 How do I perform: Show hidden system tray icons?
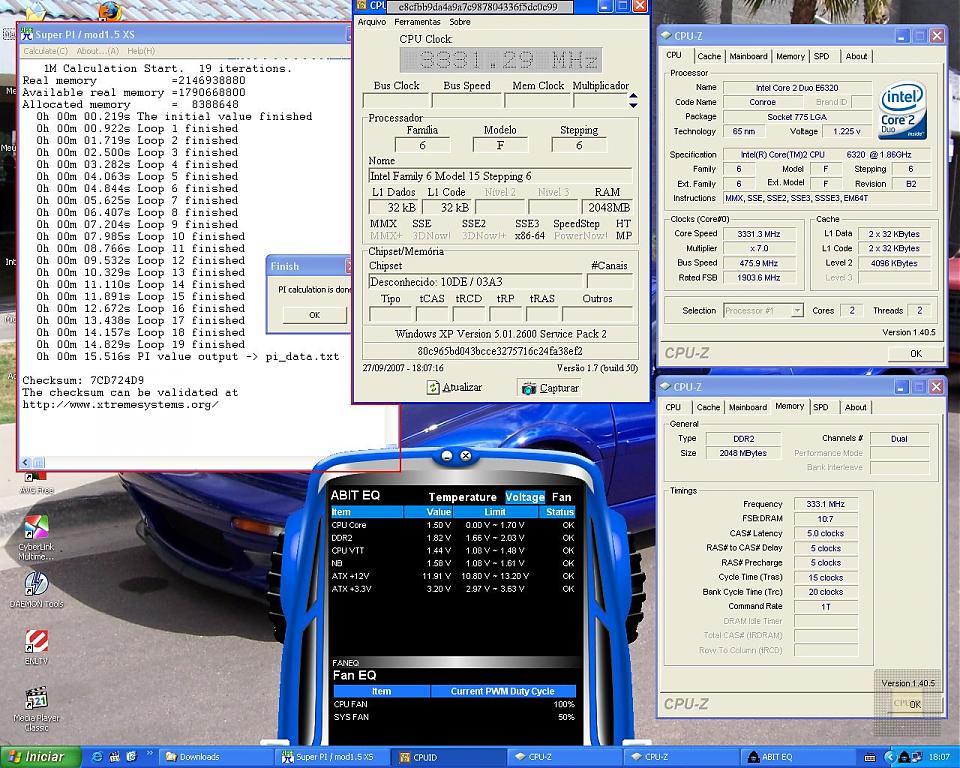click(890, 758)
